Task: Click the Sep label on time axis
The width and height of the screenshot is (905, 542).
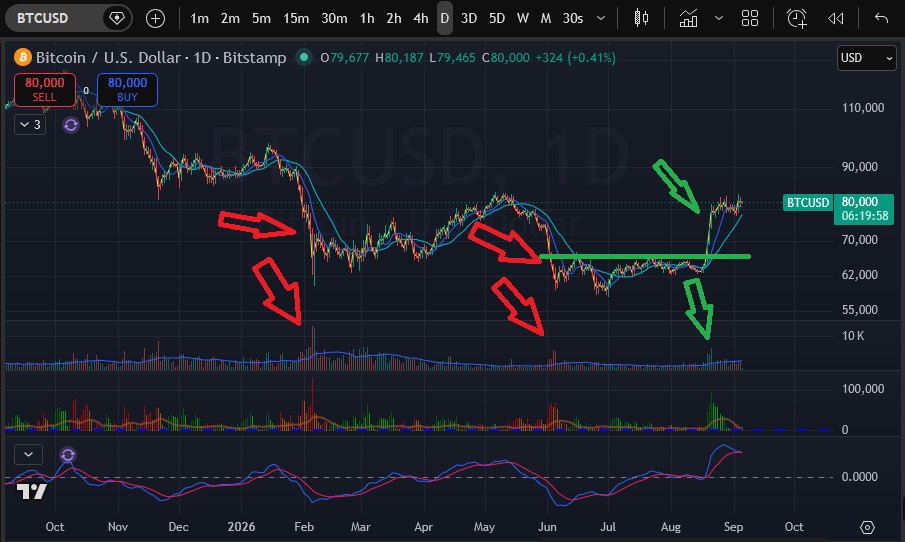Action: point(733,527)
